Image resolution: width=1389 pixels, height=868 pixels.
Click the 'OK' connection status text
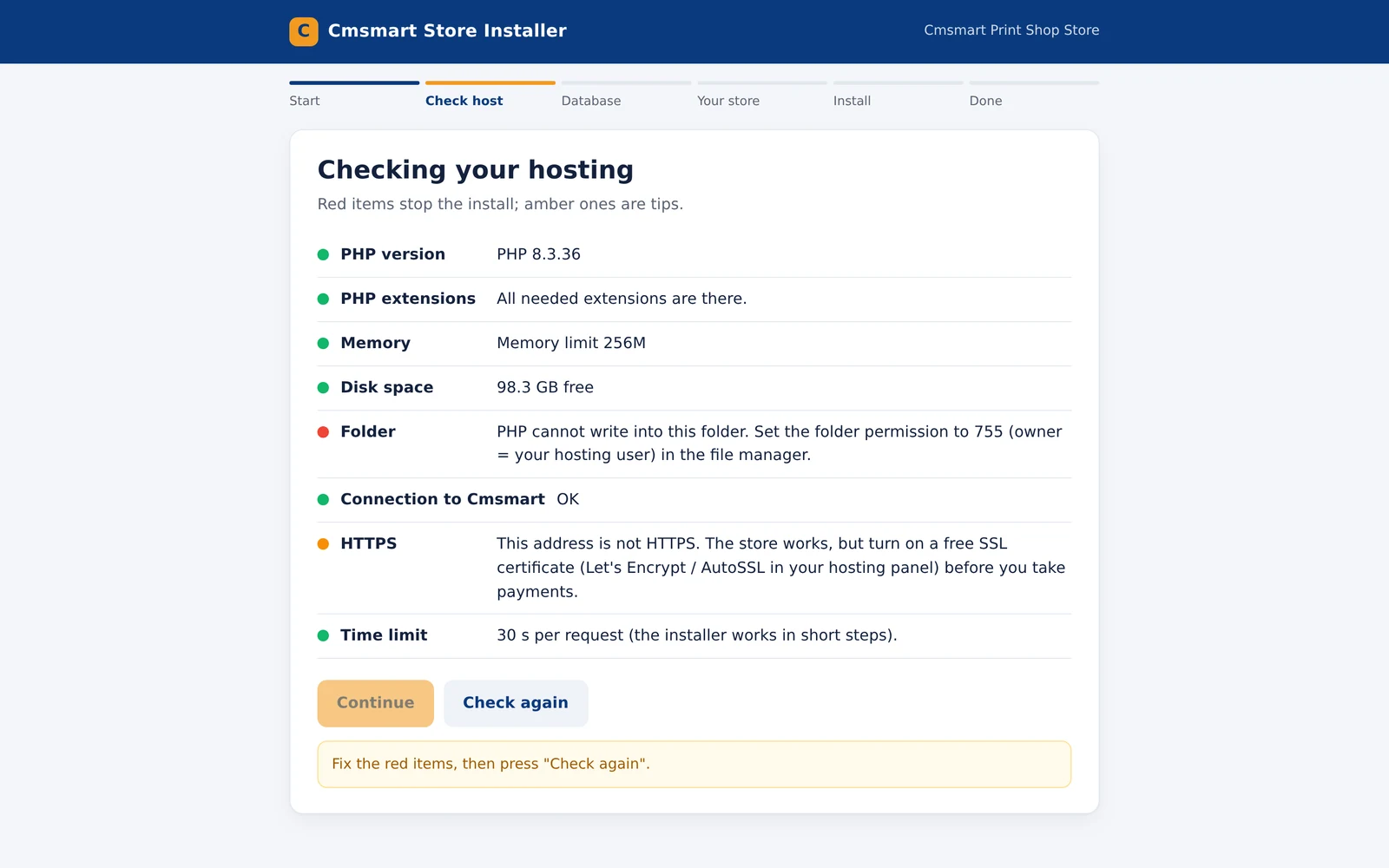click(568, 499)
